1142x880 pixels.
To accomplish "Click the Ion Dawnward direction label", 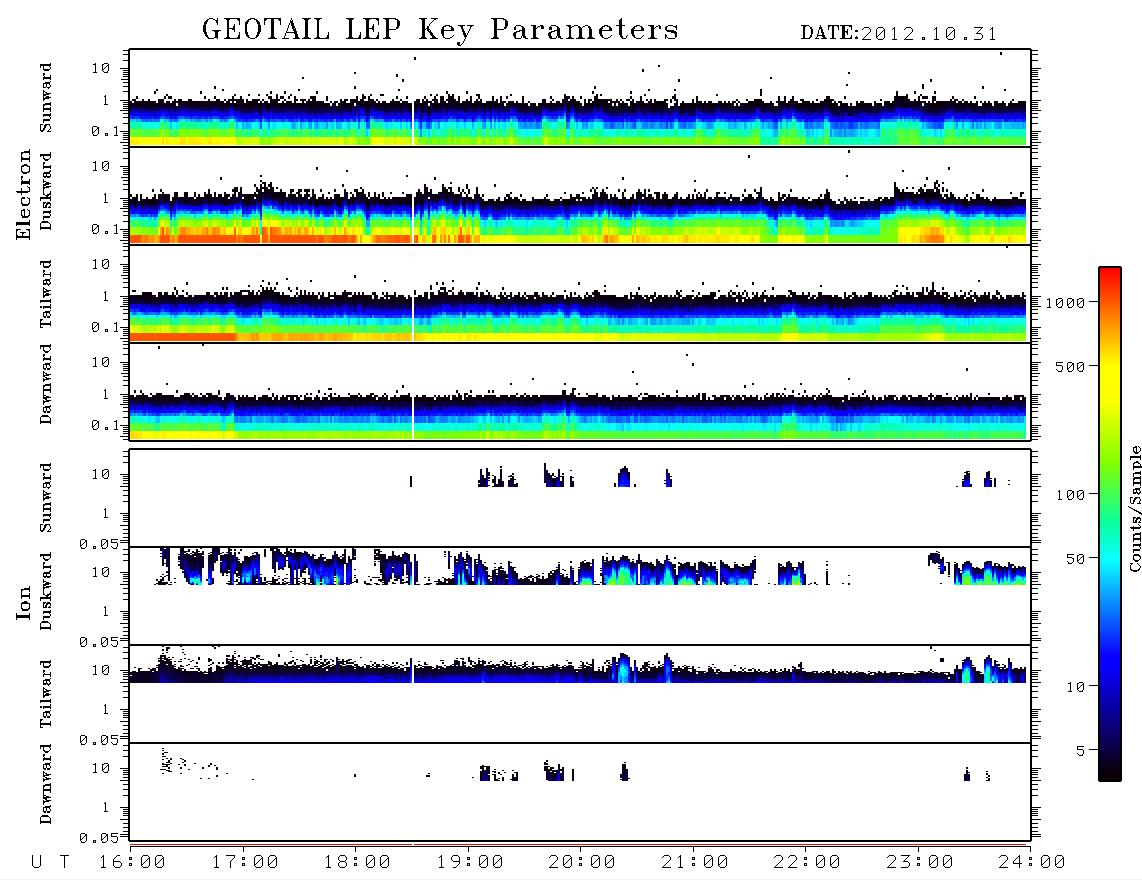I will point(46,784).
